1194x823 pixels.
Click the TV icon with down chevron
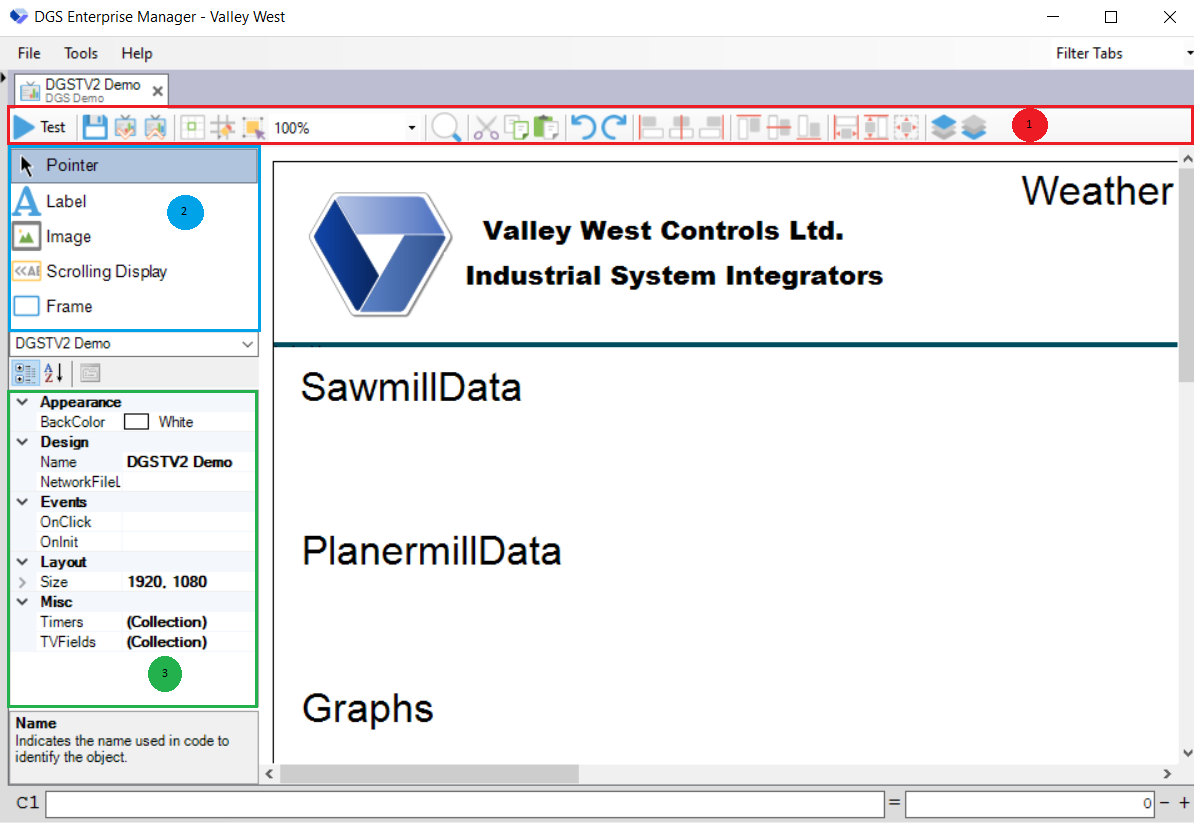pos(126,127)
